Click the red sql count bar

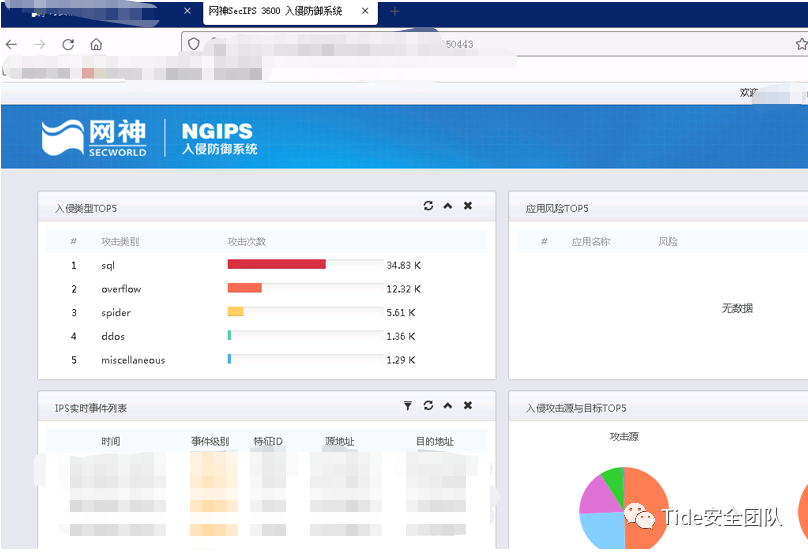[x=277, y=264]
